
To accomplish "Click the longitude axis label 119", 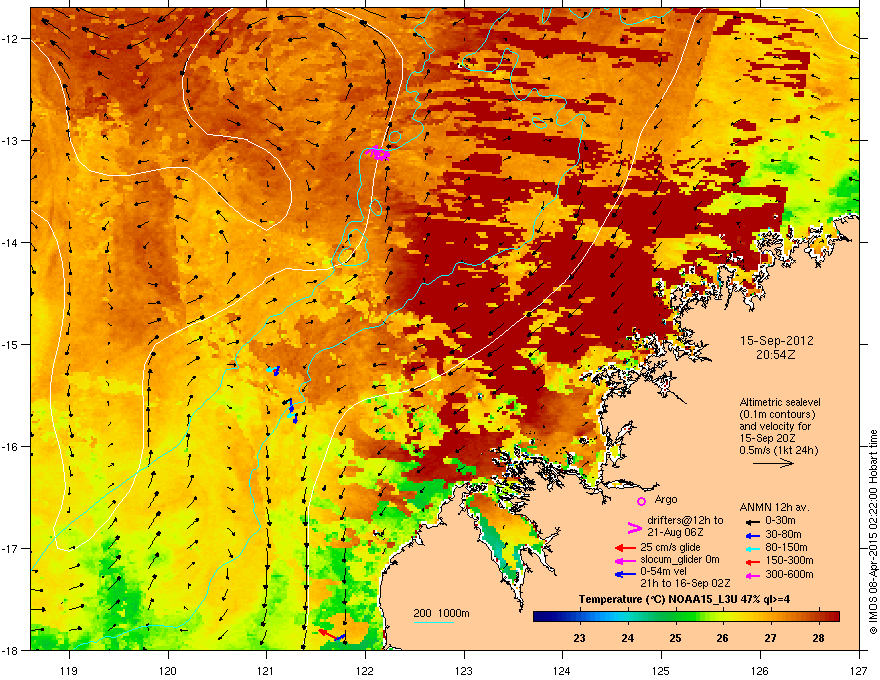I will 70,670.
